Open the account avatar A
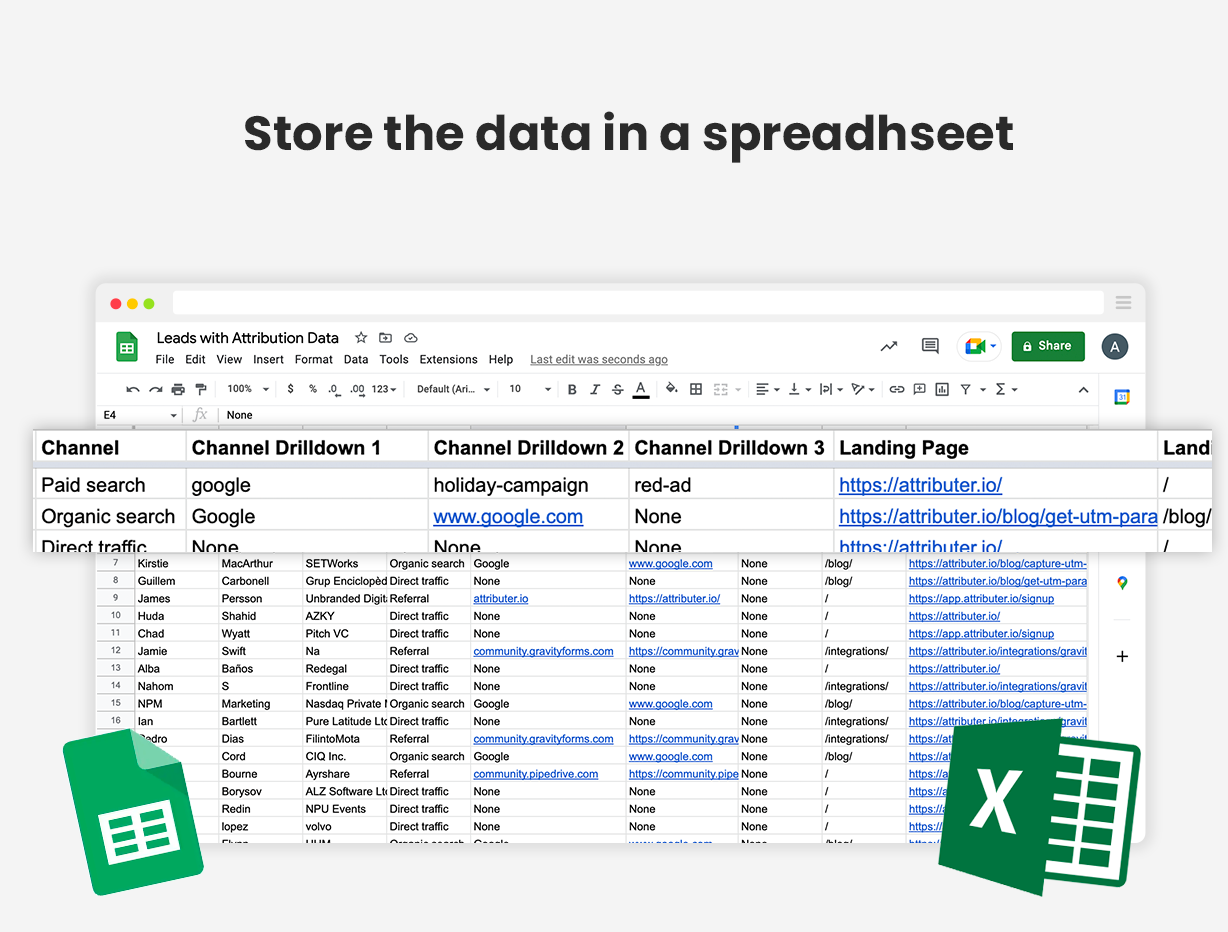 1115,347
